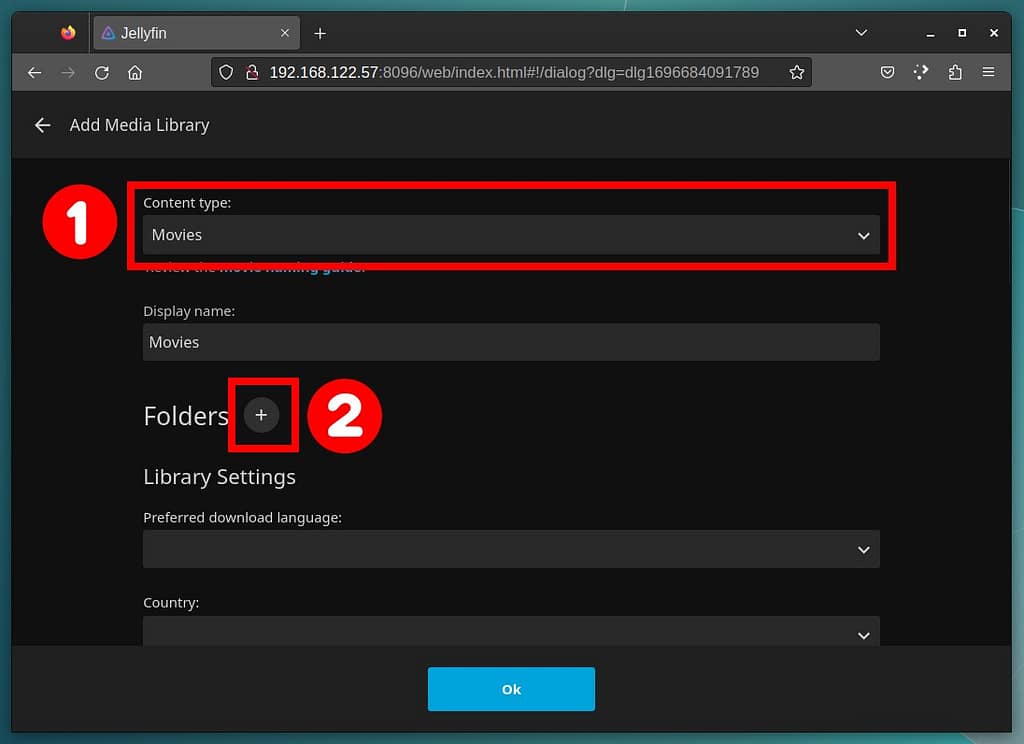Open the Firefox hamburger application menu

988,73
